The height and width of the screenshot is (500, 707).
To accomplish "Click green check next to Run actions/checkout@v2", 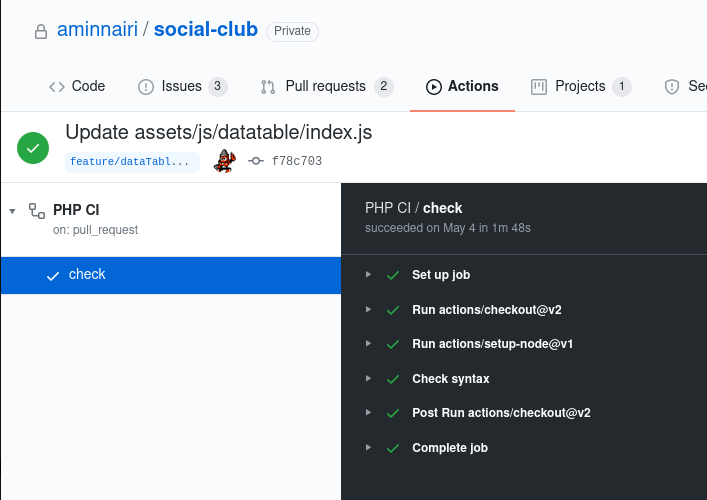I will tap(393, 310).
